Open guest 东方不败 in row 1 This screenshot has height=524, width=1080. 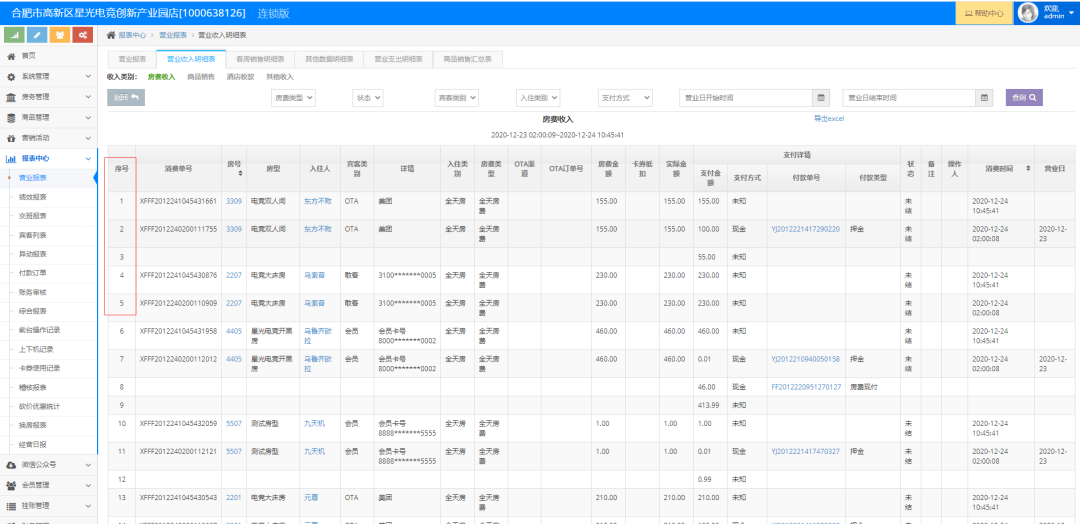318,201
